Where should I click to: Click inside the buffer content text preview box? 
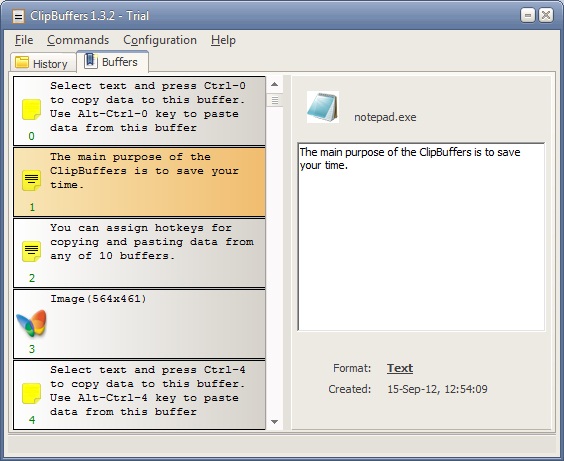coord(421,237)
